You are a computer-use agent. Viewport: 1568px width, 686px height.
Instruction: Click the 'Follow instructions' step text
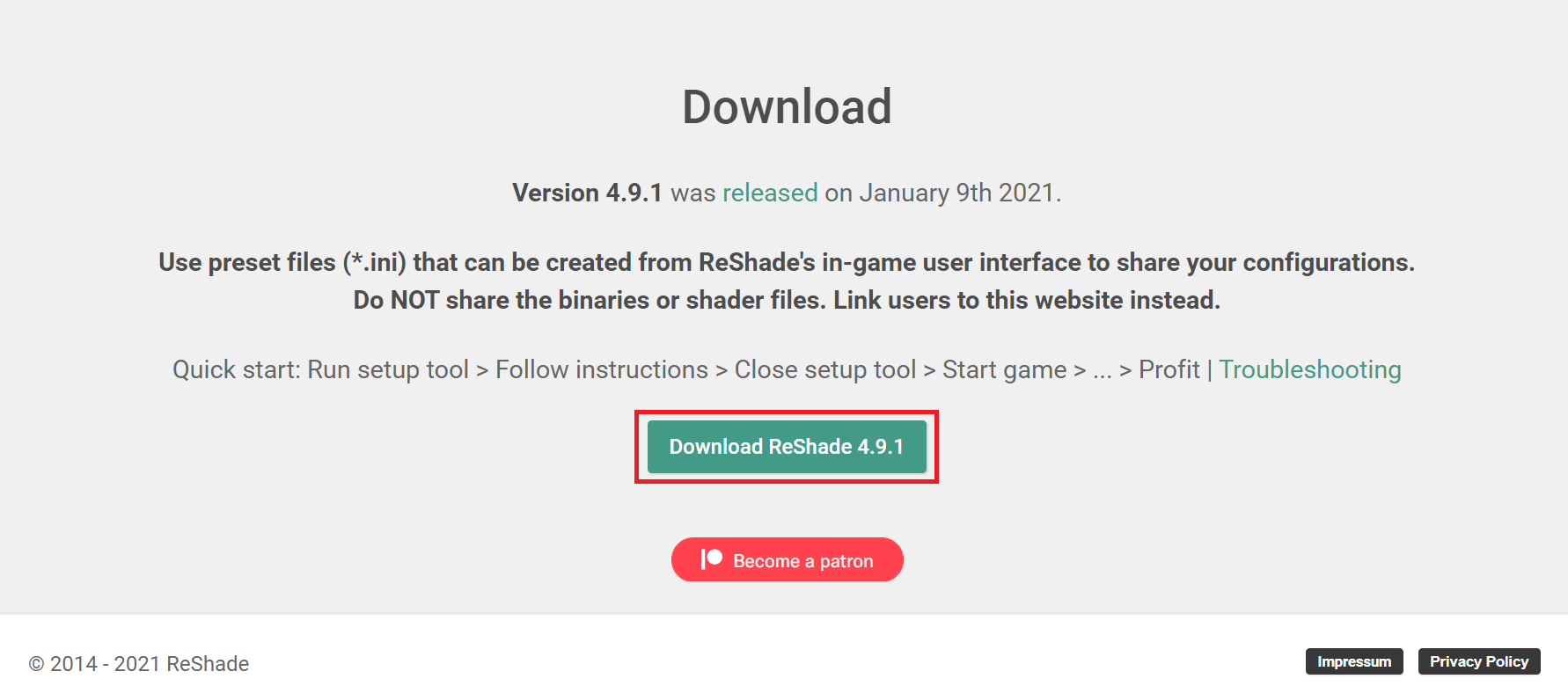tap(602, 369)
